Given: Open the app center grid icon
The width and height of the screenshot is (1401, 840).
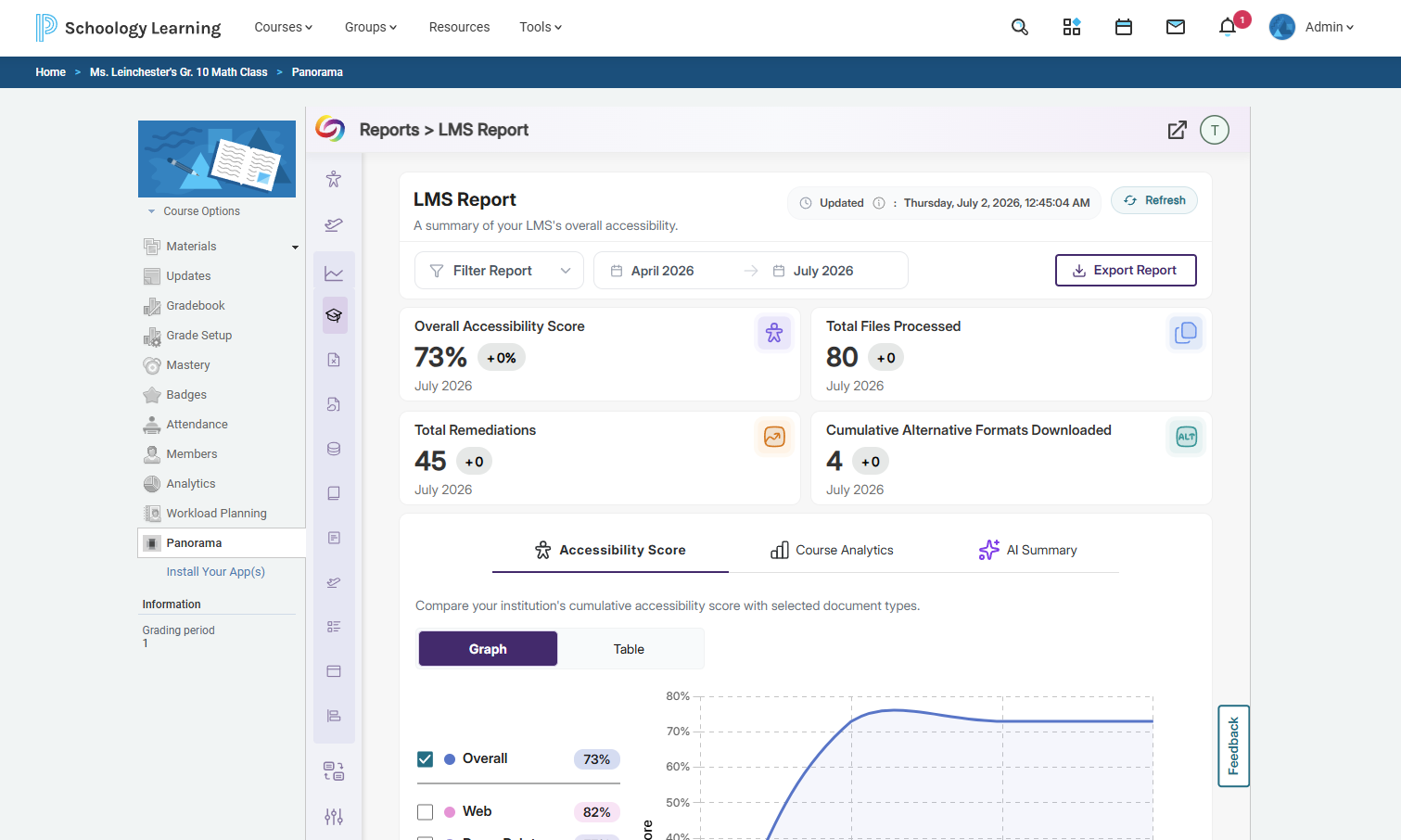Looking at the screenshot, I should tap(1071, 27).
